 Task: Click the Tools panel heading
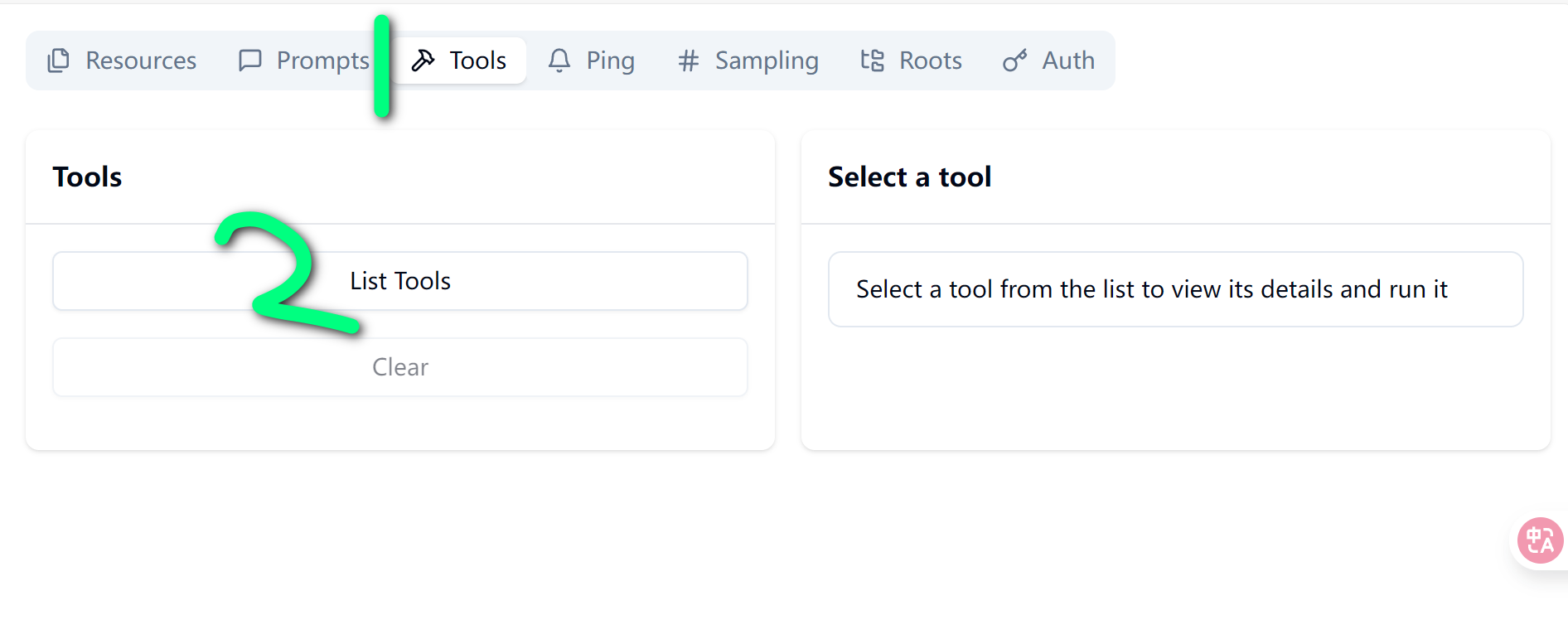click(x=87, y=177)
